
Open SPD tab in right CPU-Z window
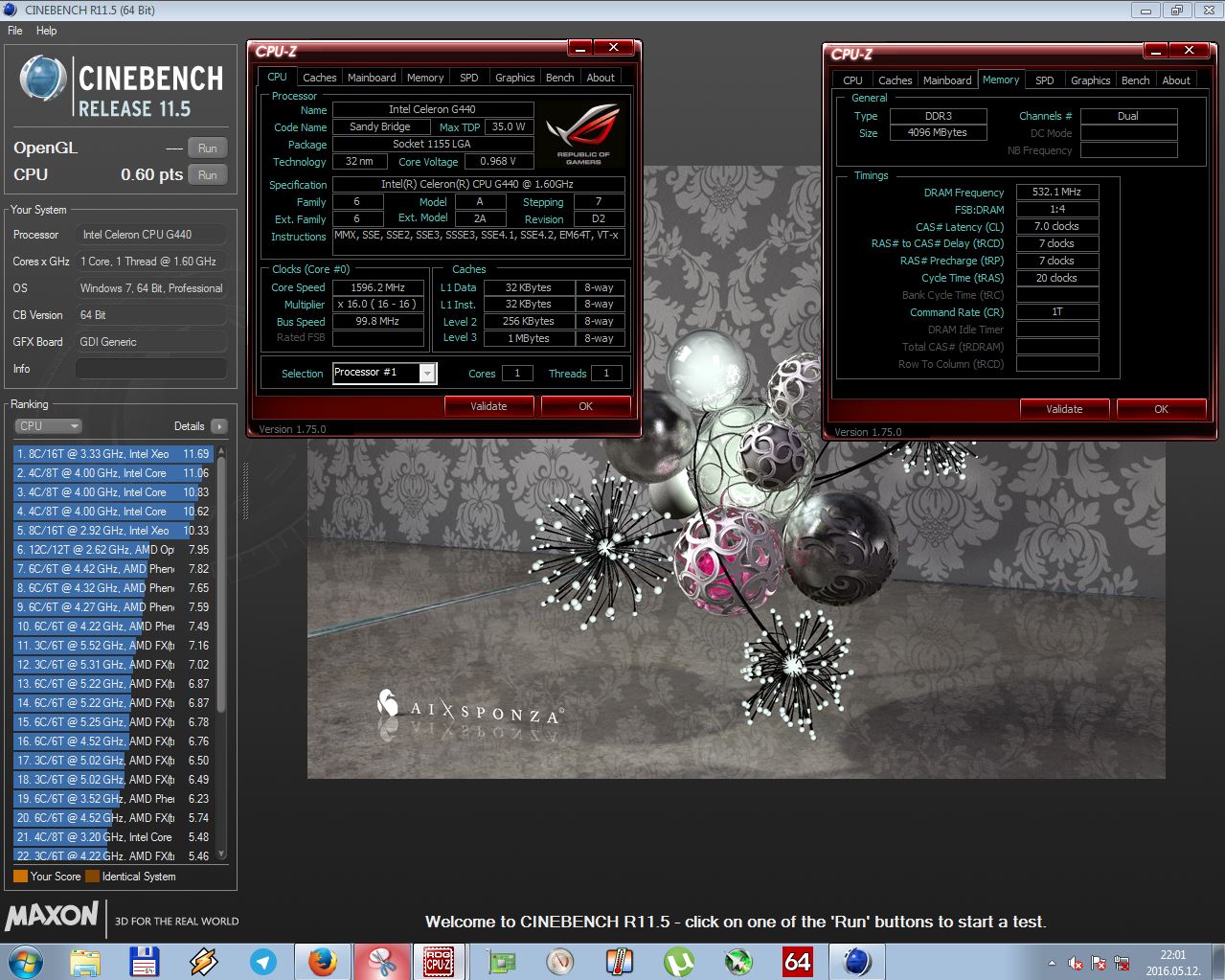pyautogui.click(x=1045, y=80)
